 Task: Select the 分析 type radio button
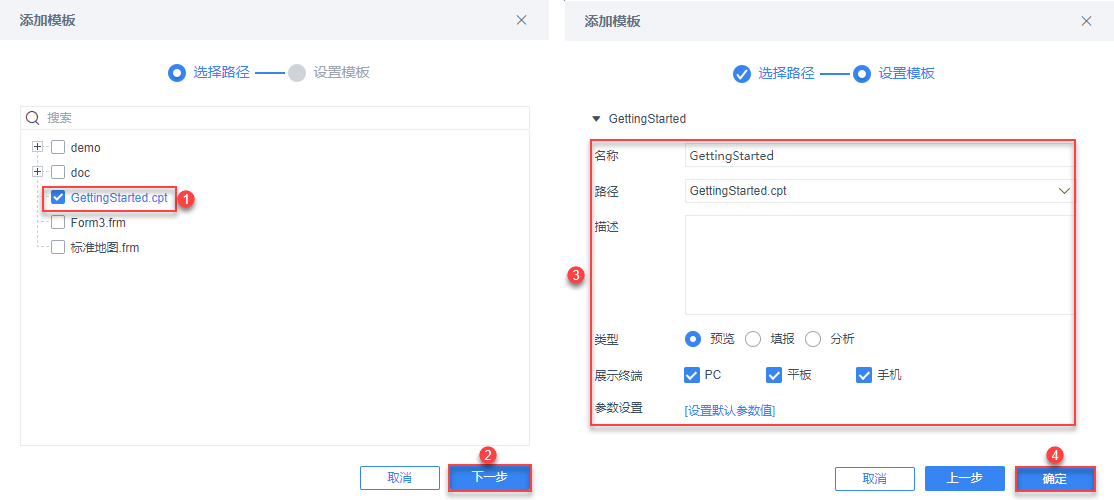click(x=813, y=339)
